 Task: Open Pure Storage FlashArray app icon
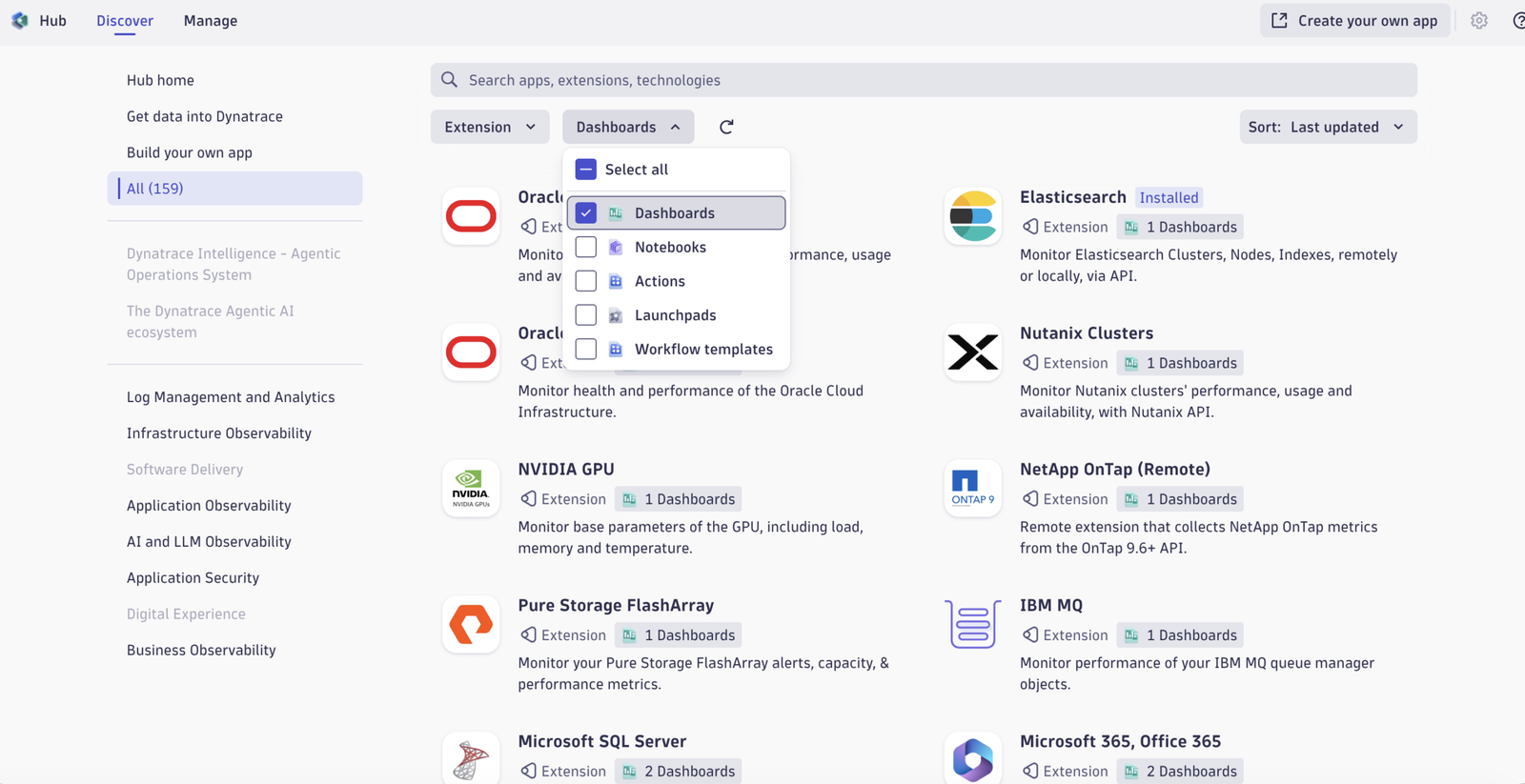click(x=471, y=625)
